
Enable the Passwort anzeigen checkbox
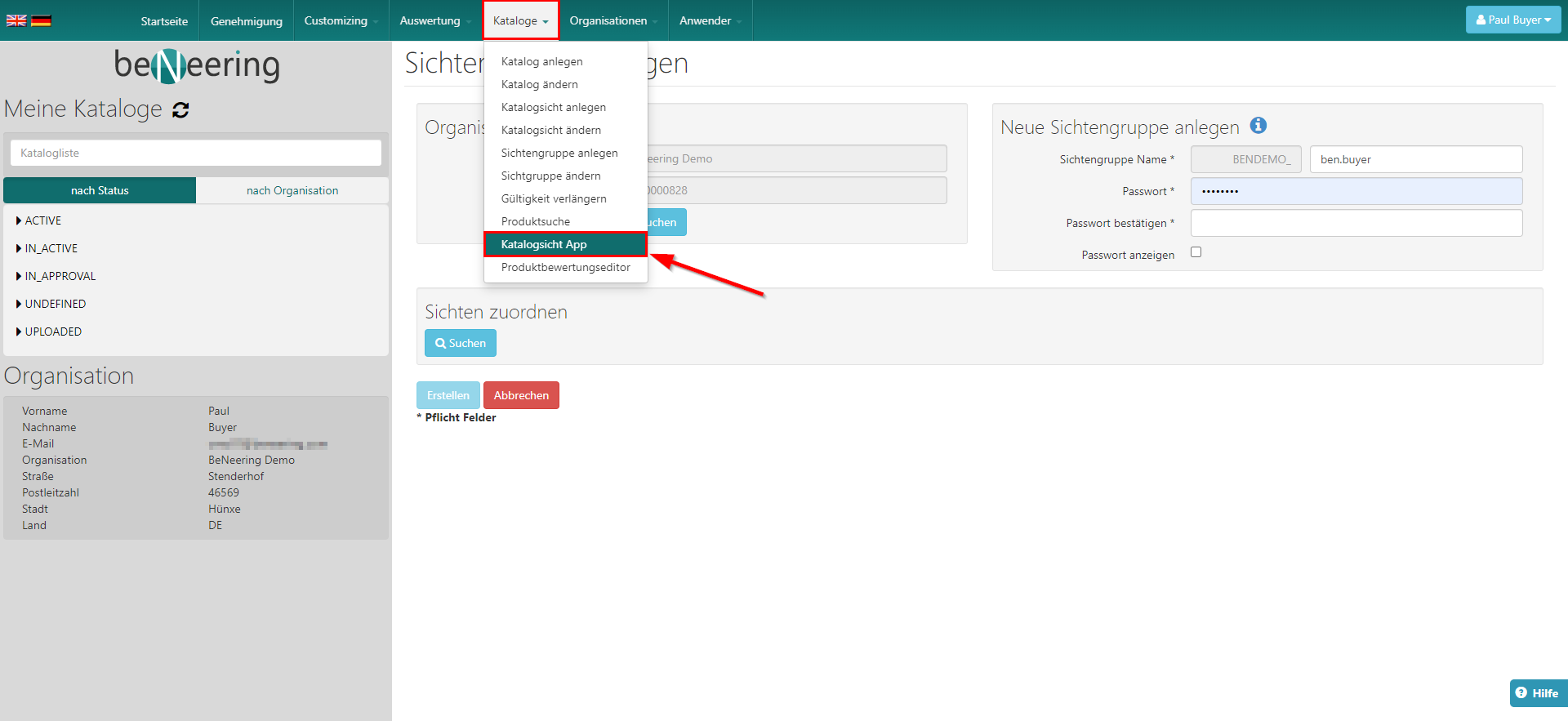tap(1196, 252)
